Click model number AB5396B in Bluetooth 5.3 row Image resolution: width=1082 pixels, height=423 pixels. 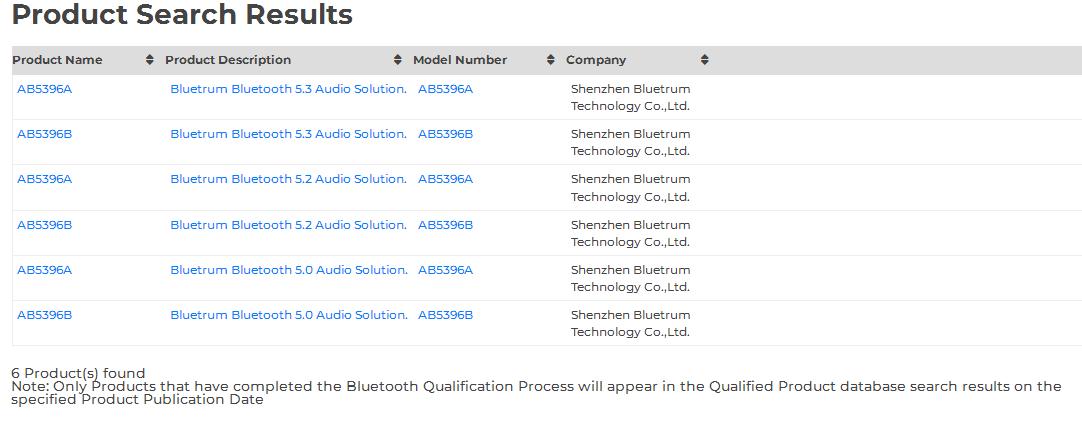click(445, 134)
